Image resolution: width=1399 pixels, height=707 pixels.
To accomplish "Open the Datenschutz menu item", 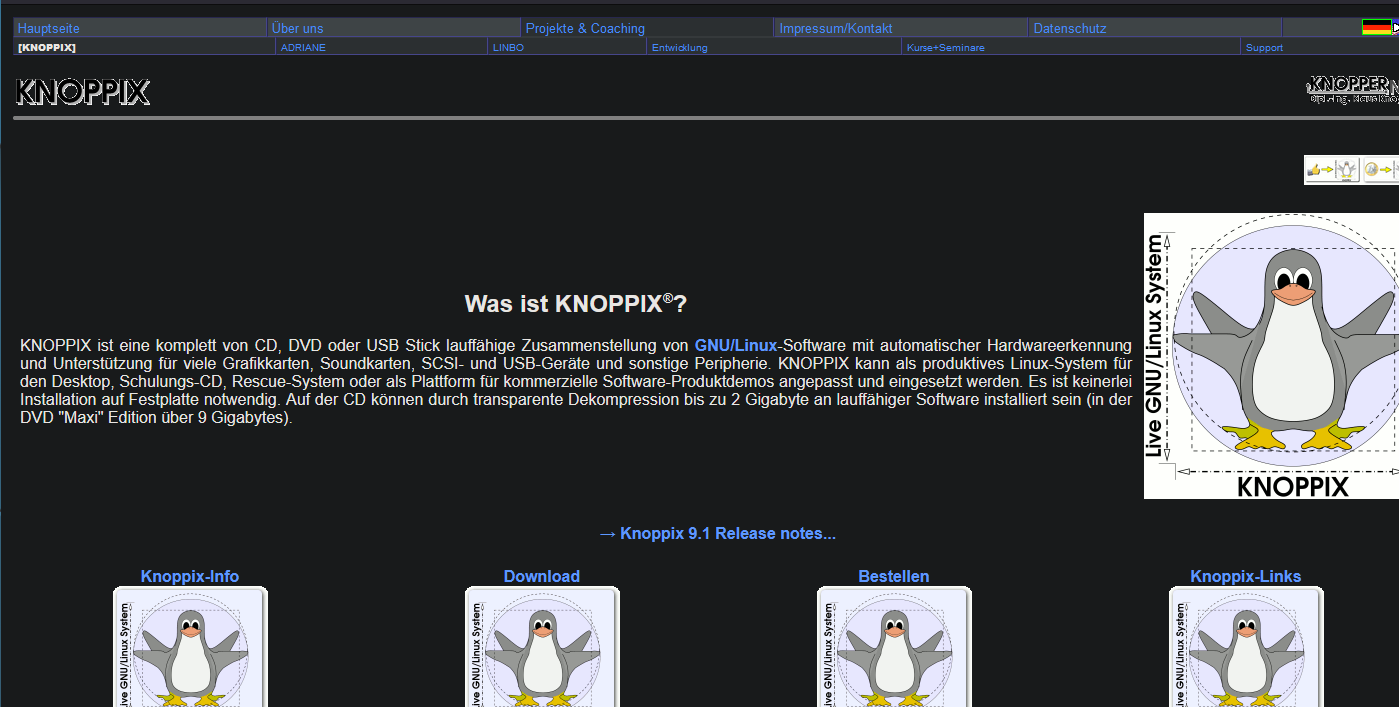I will coord(1070,28).
